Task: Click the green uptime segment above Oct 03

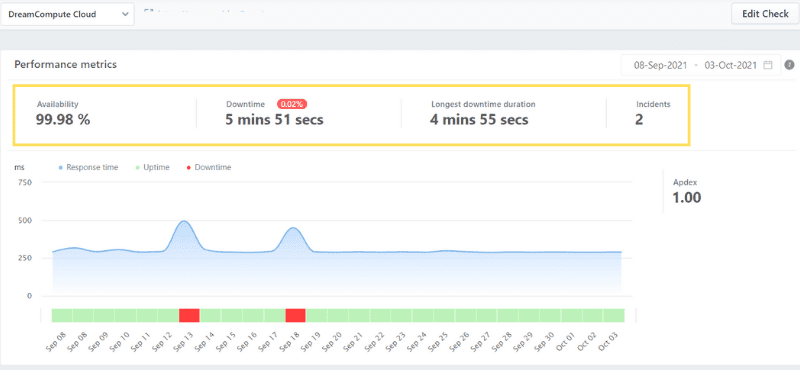Action: pyautogui.click(x=614, y=315)
